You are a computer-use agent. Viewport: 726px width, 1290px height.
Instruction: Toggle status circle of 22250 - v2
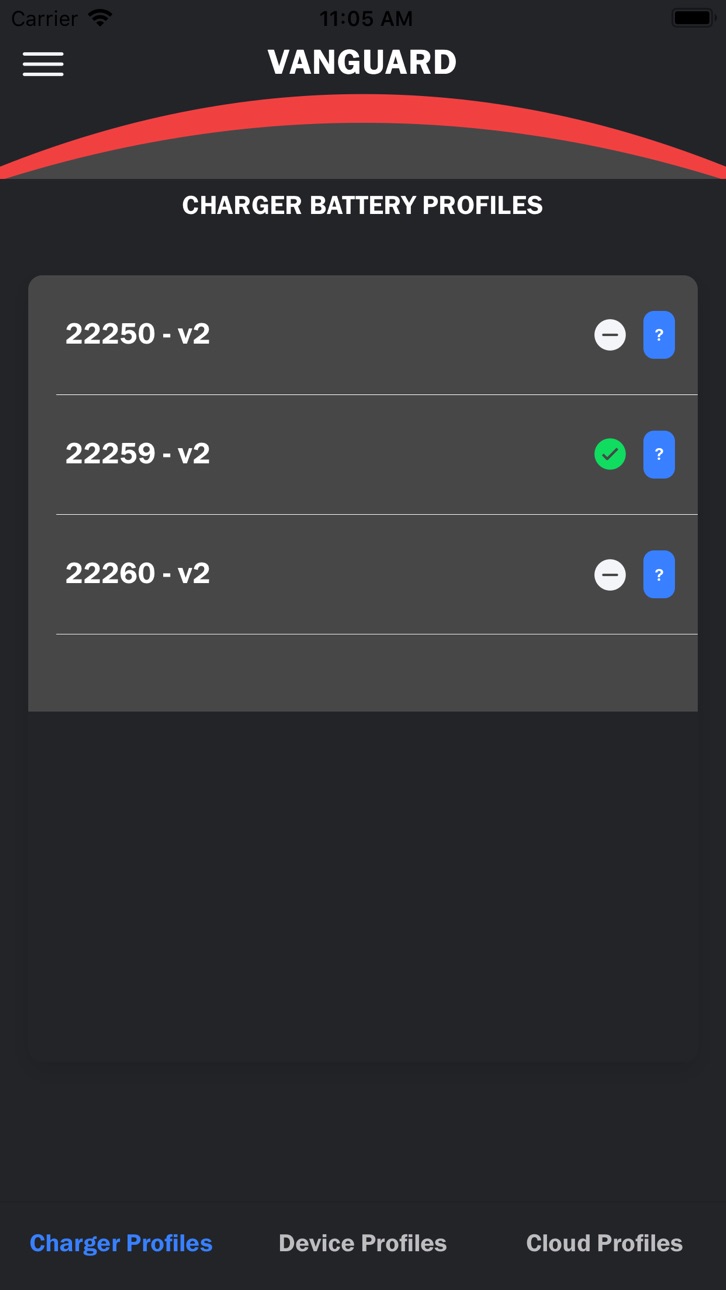tap(610, 335)
